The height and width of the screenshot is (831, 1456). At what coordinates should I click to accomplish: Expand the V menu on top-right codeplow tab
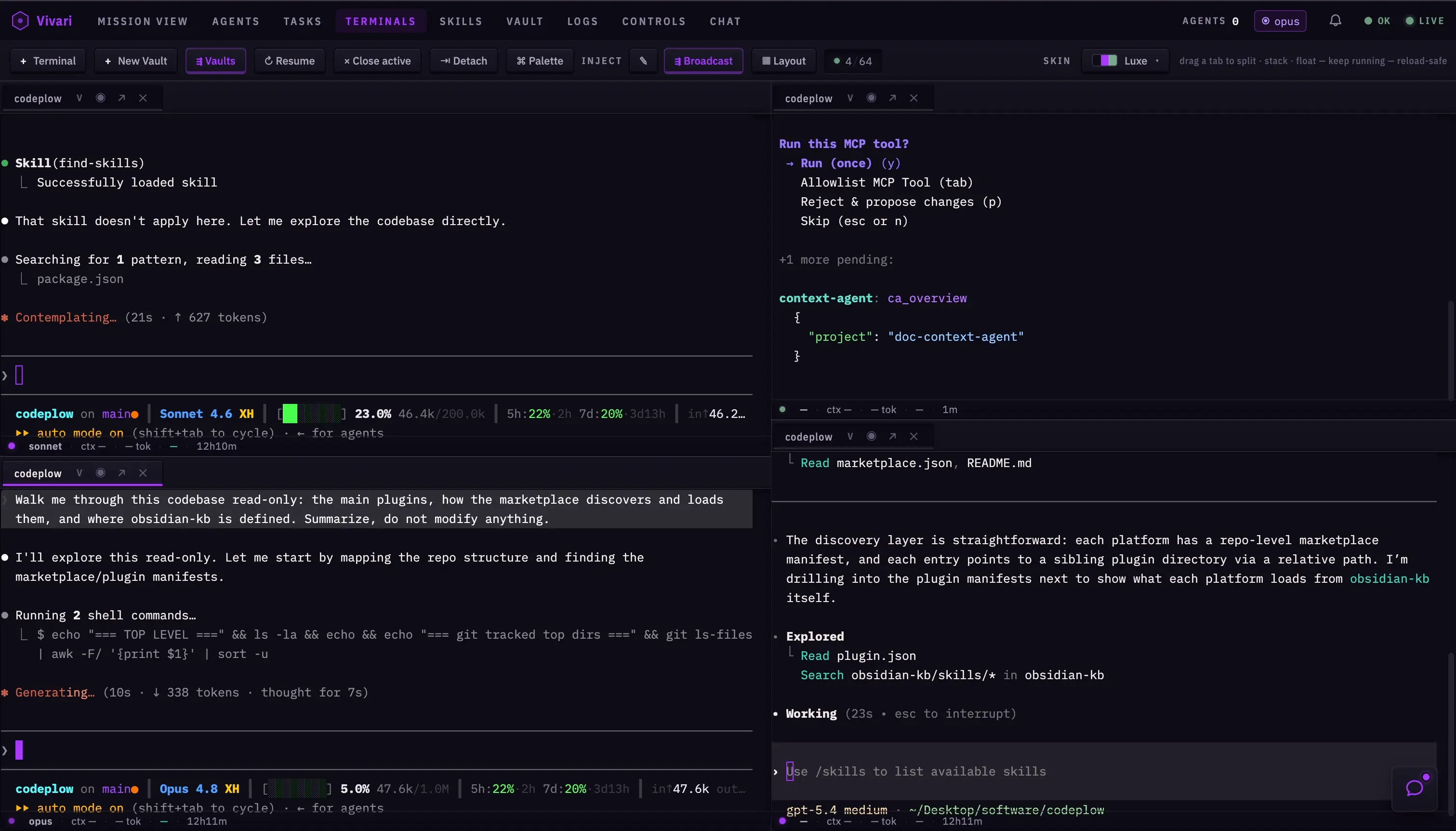coord(850,98)
